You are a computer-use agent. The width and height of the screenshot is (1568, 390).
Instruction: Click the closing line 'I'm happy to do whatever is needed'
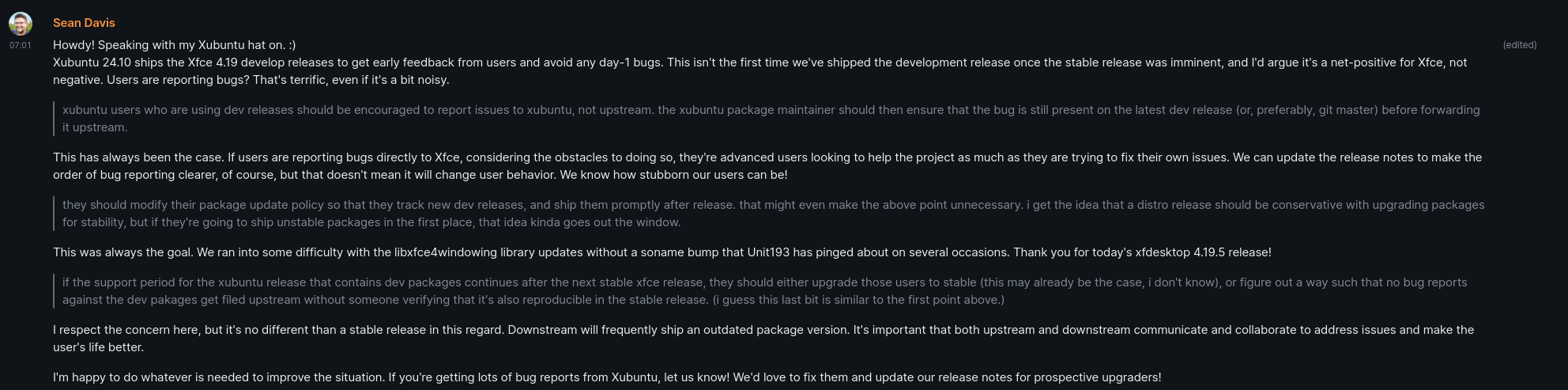[607, 377]
